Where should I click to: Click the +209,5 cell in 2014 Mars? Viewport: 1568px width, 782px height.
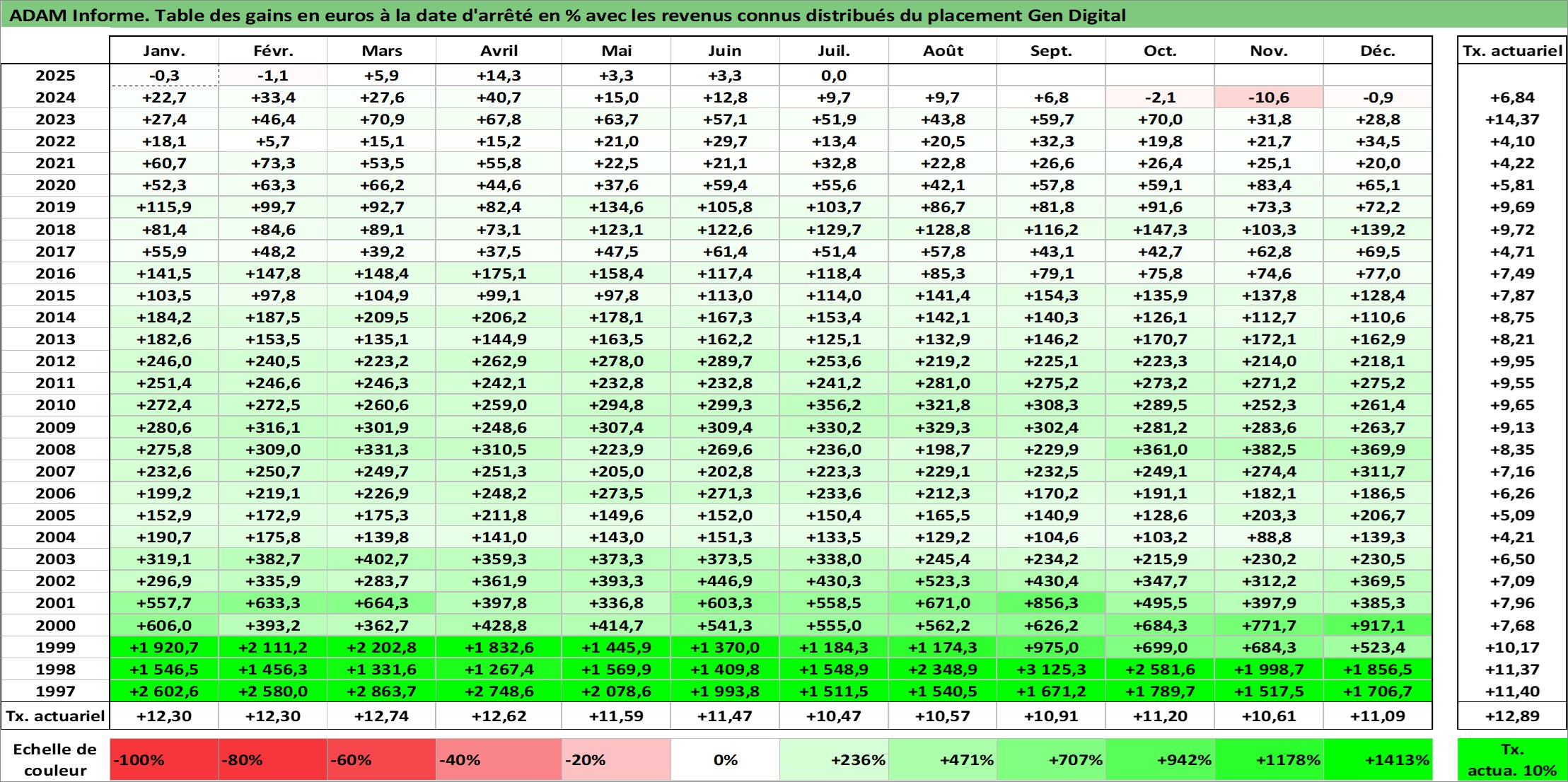tap(382, 317)
